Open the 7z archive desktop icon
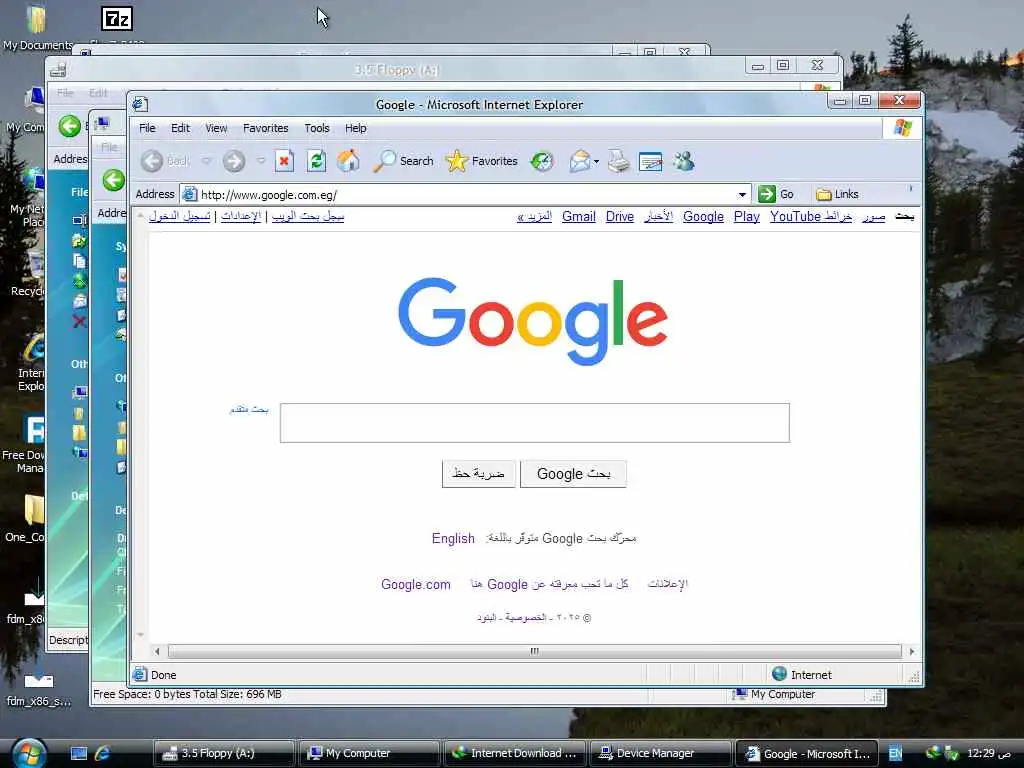The width and height of the screenshot is (1024, 768). point(117,18)
